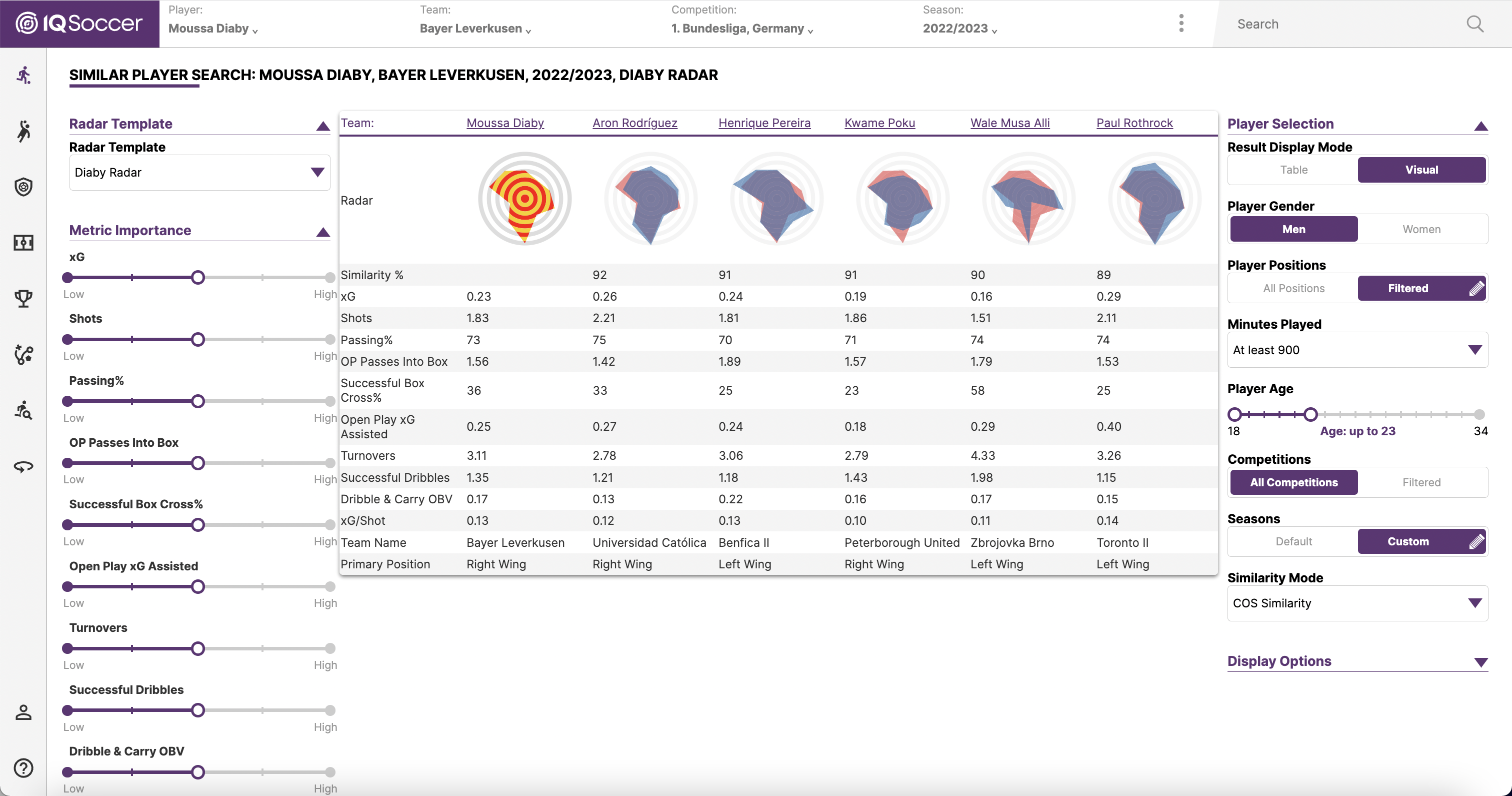This screenshot has width=1512, height=796.
Task: Expand the Display Options section
Action: click(1480, 662)
